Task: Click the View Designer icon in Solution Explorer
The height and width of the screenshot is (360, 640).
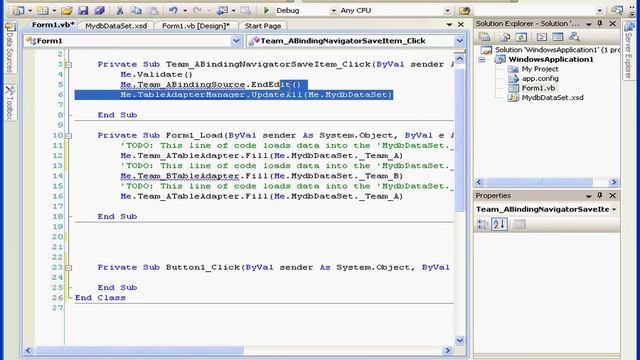Action: tap(558, 37)
